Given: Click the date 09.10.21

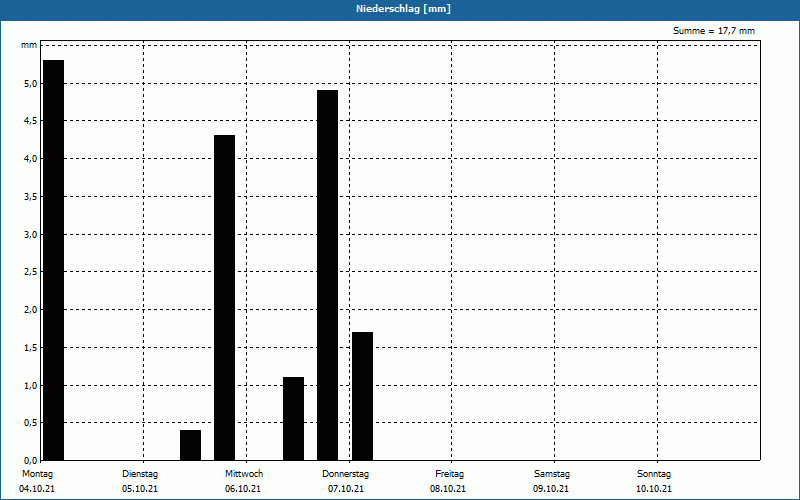Looking at the screenshot, I should click(x=551, y=489).
